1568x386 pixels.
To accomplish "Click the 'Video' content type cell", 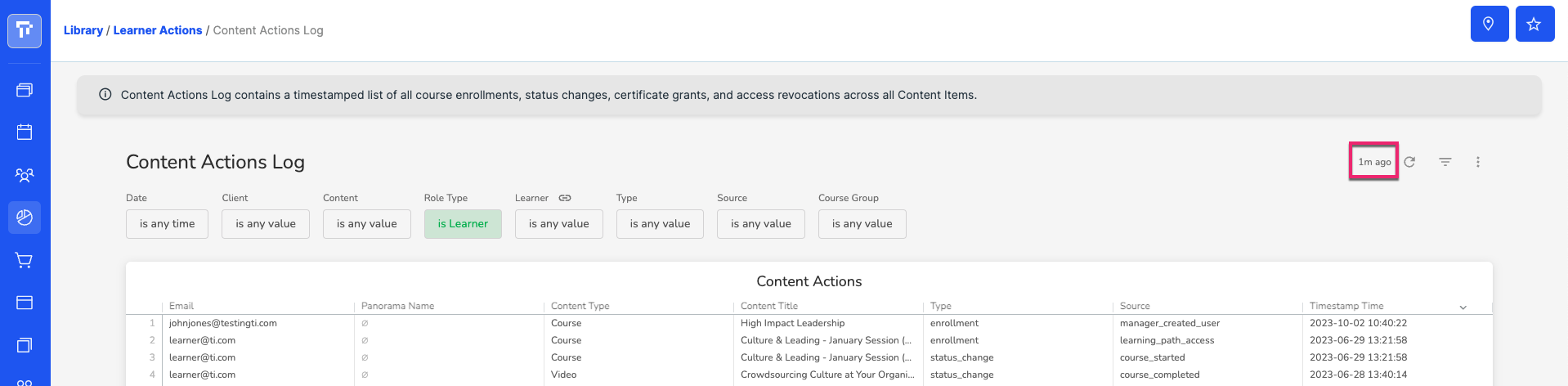I will pyautogui.click(x=564, y=375).
